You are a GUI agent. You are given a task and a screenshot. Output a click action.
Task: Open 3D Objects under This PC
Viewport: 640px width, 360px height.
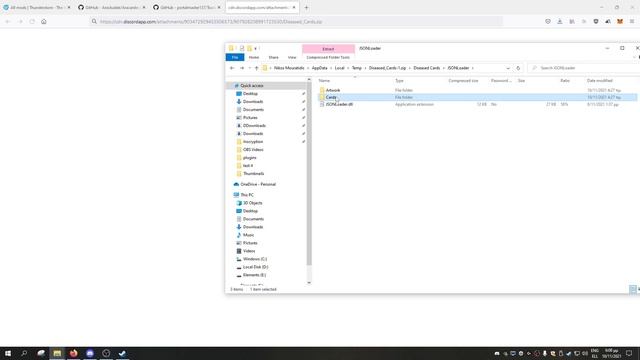(x=252, y=203)
